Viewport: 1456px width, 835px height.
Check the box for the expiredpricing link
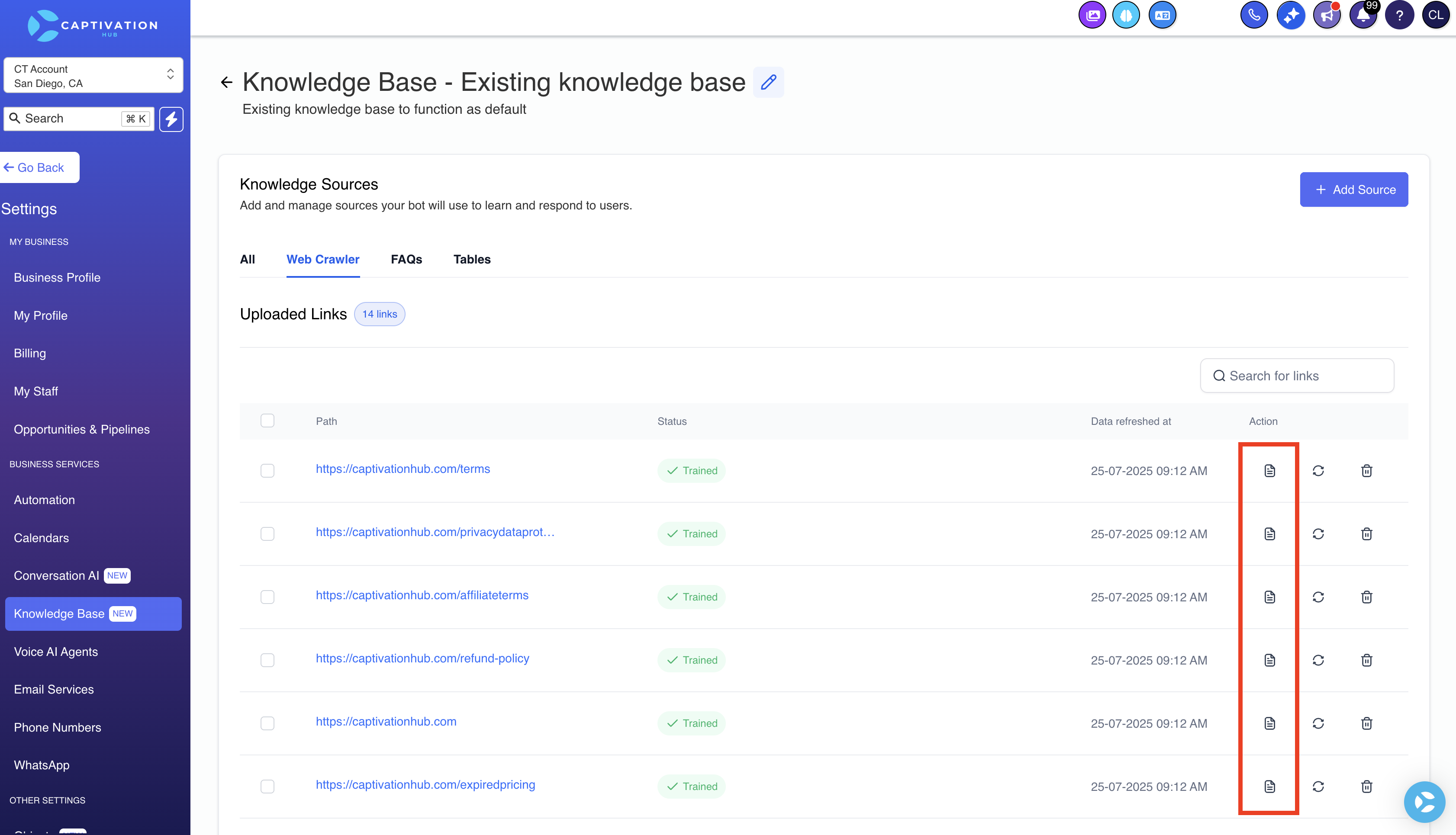pos(267,786)
